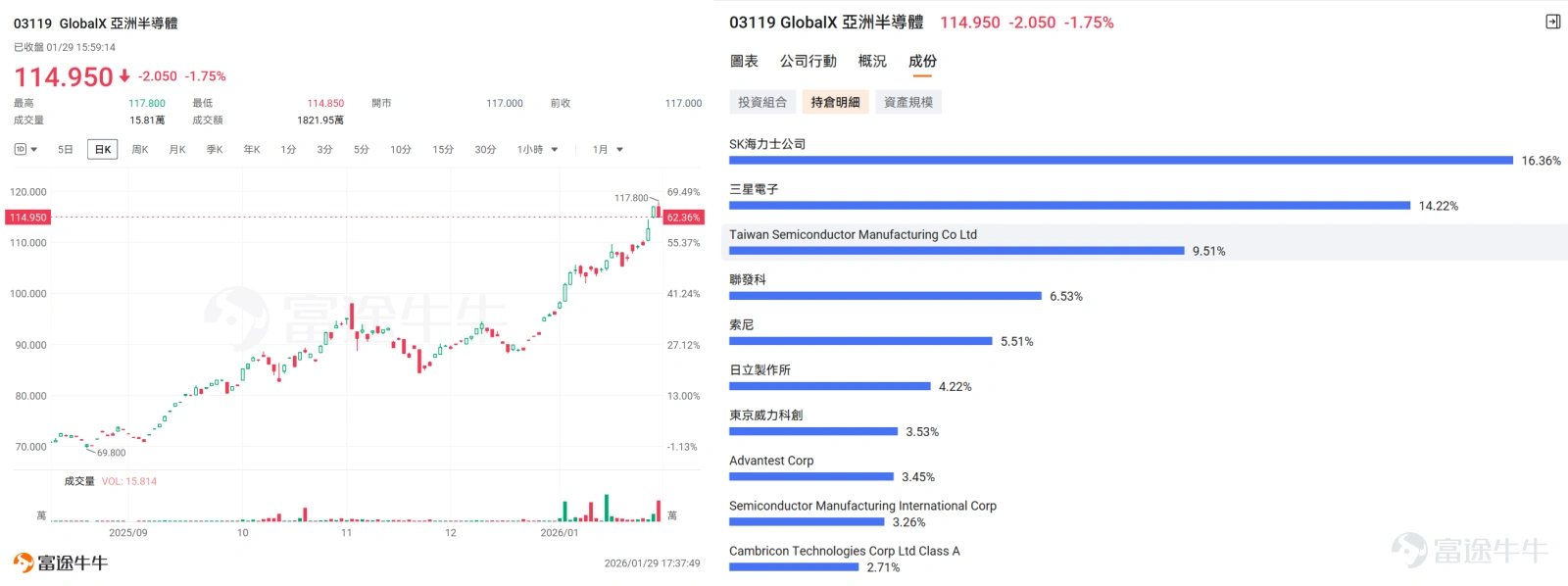Switch to 周K weekly candlesticks
1568x586 pixels.
[140, 150]
